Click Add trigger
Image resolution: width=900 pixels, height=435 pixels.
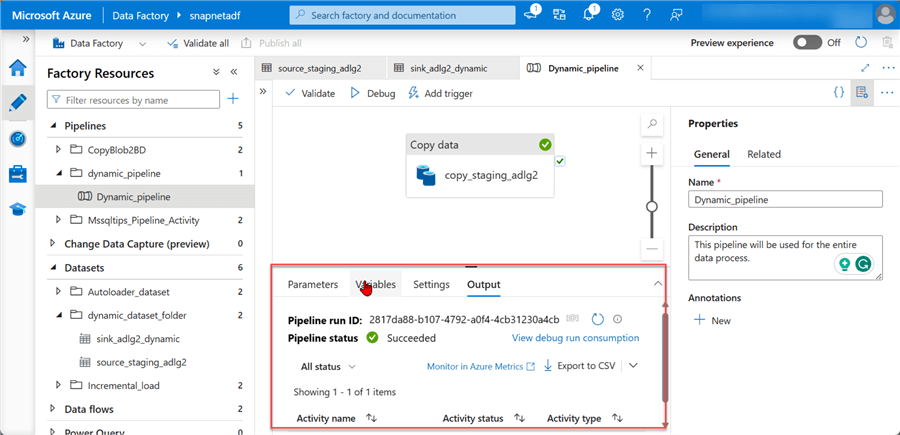[x=440, y=93]
